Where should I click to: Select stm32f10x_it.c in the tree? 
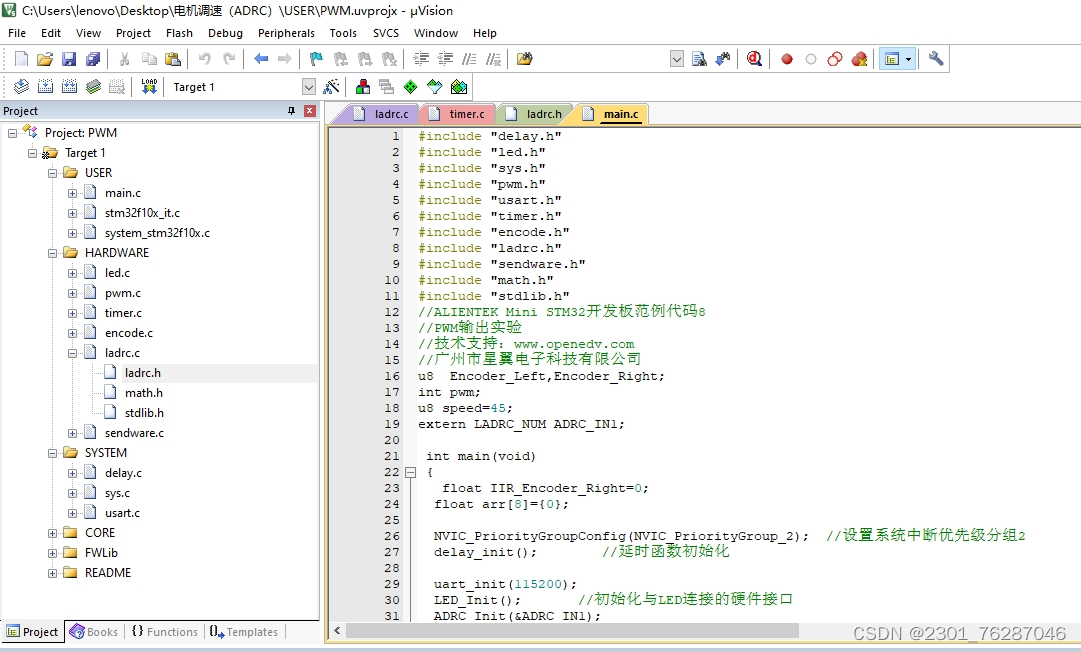(x=142, y=213)
